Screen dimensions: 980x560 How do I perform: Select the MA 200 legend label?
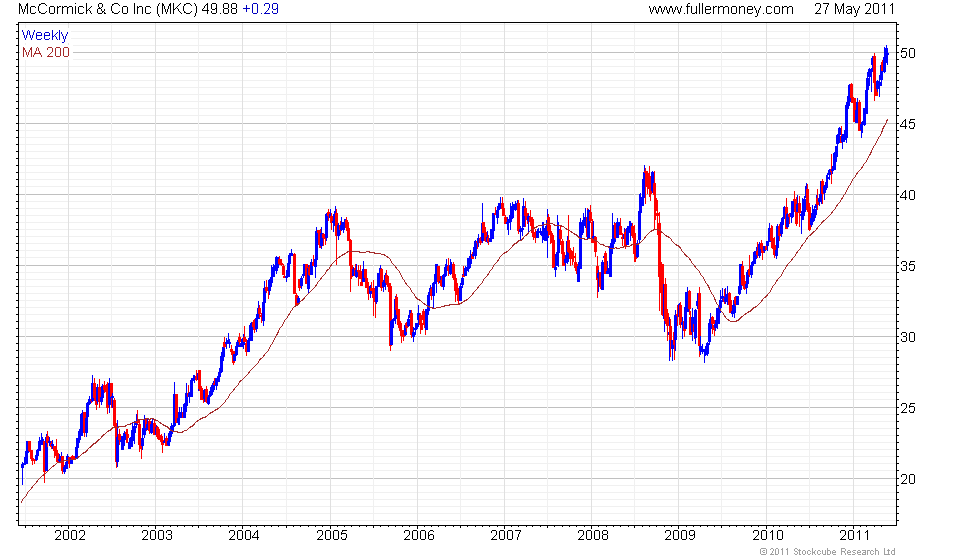46,52
